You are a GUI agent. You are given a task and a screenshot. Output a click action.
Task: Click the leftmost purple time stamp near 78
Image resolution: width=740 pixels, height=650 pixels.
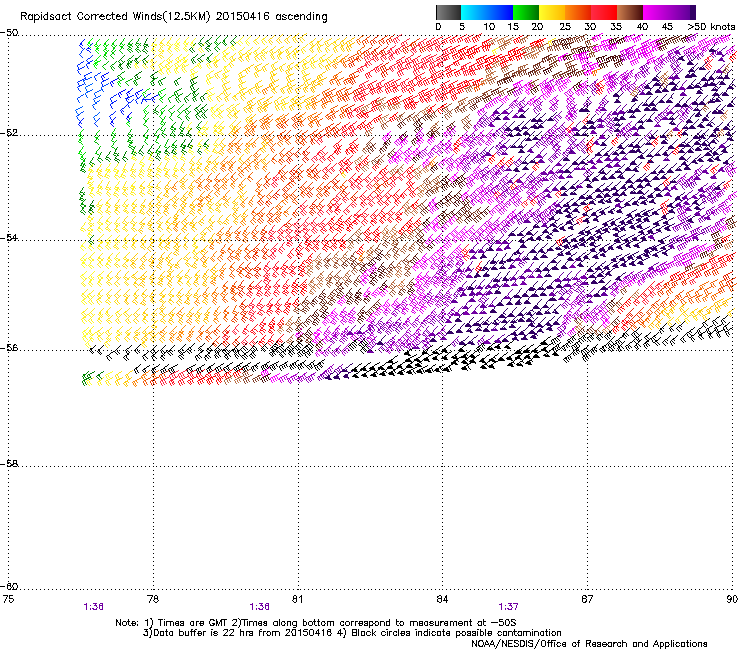point(93,607)
